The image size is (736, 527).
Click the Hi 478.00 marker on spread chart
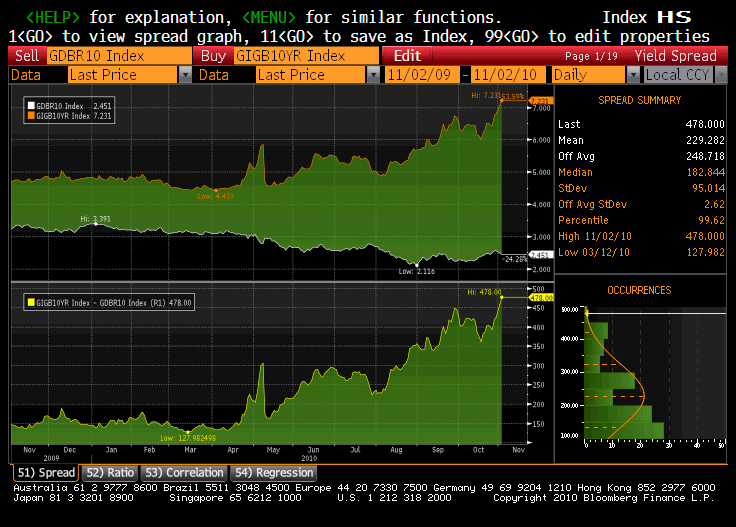pos(501,298)
